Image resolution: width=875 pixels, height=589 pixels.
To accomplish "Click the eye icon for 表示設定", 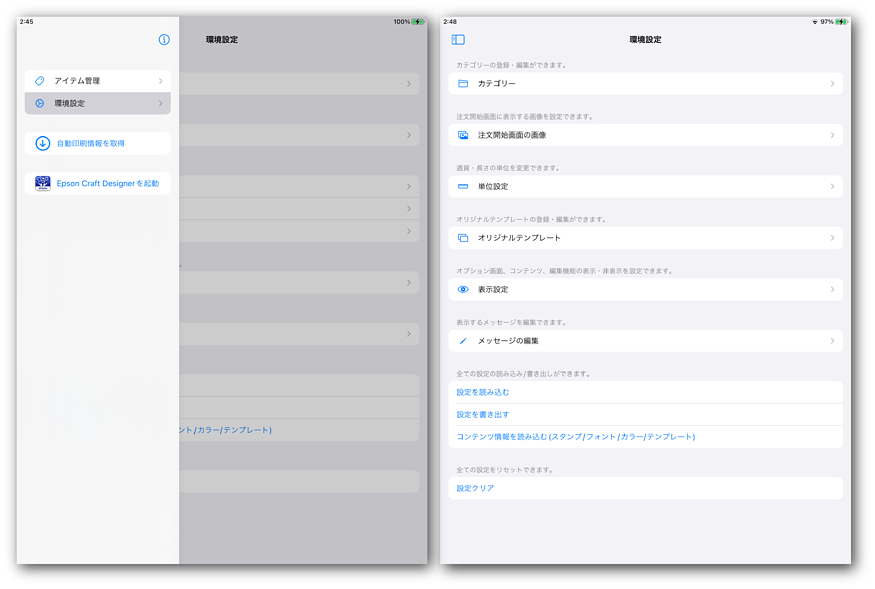I will click(463, 290).
